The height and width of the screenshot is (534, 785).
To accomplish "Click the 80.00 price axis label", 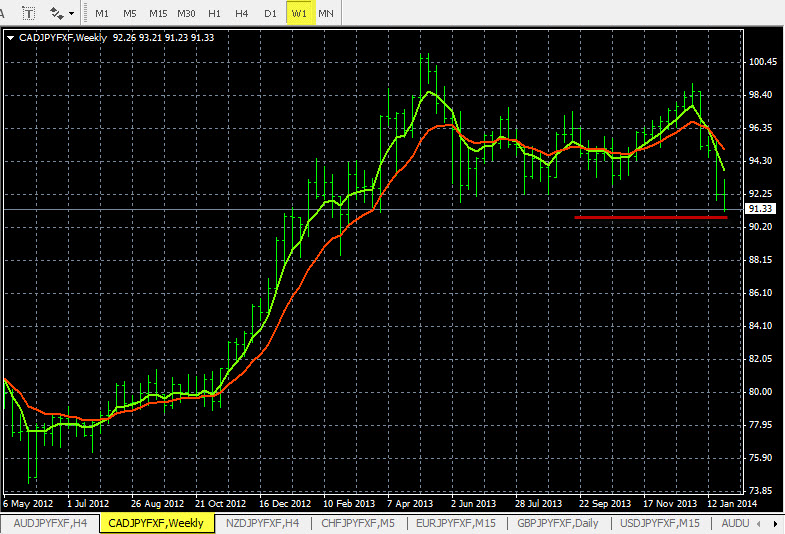I will coord(760,392).
